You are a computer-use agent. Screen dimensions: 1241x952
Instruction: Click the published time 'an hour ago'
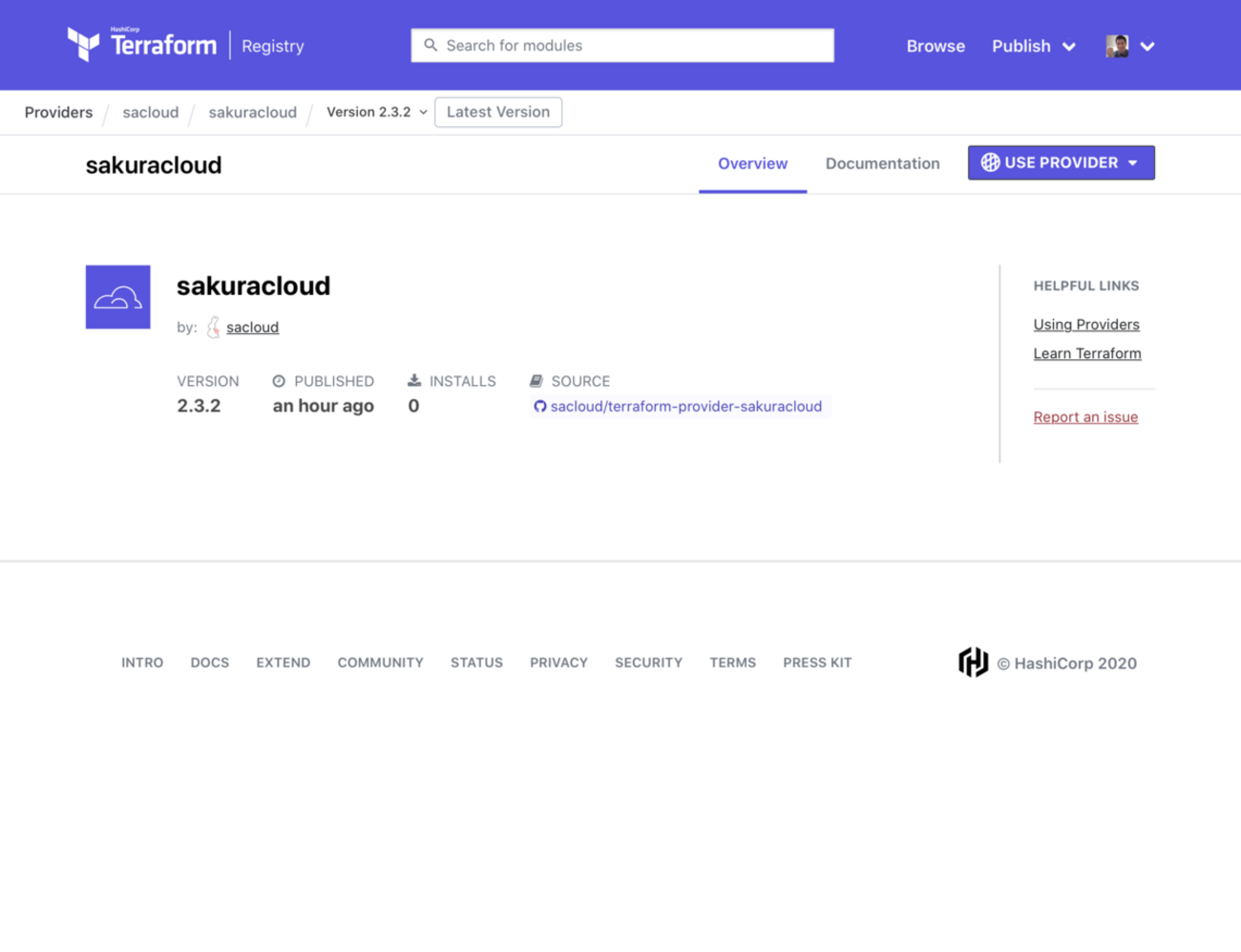324,406
